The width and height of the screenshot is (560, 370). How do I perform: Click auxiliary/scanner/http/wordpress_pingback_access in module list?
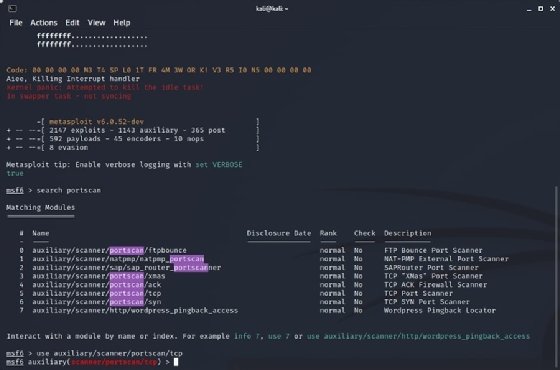pos(135,310)
